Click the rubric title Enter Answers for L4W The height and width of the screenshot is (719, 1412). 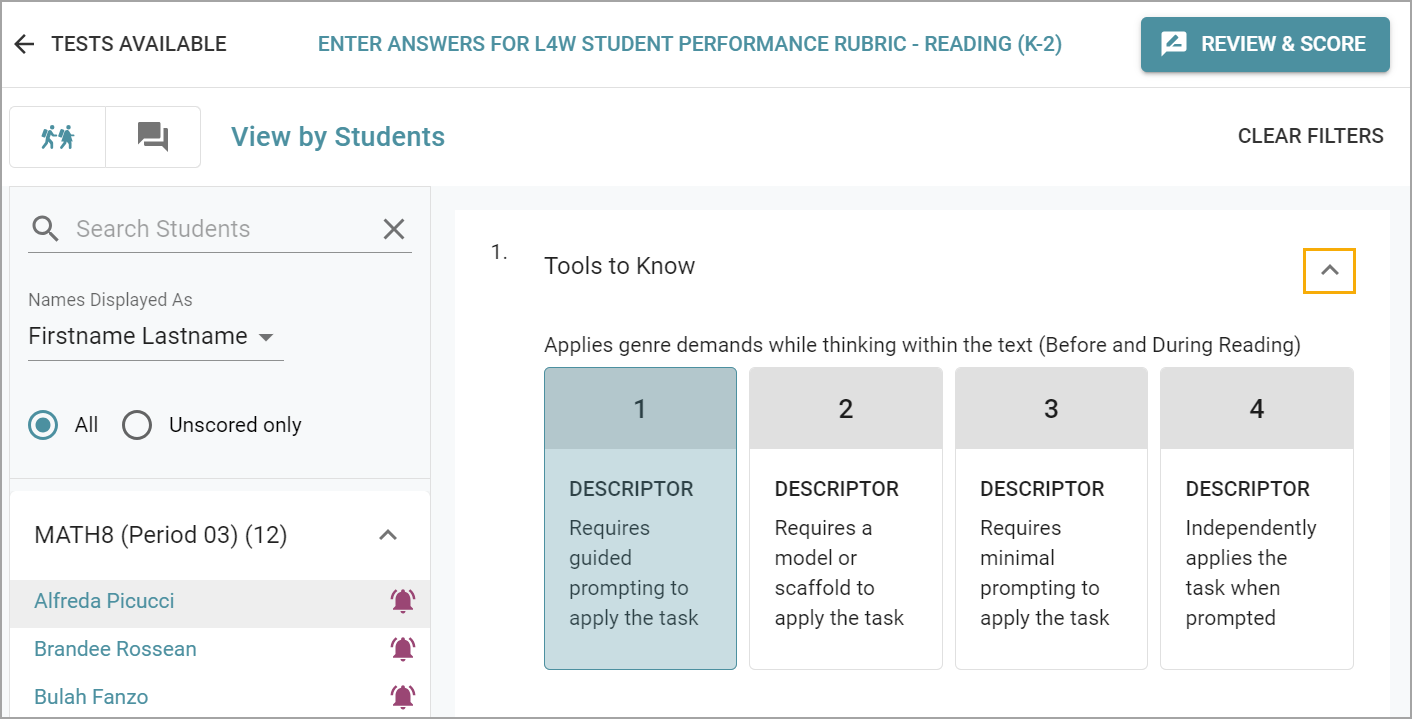click(690, 44)
